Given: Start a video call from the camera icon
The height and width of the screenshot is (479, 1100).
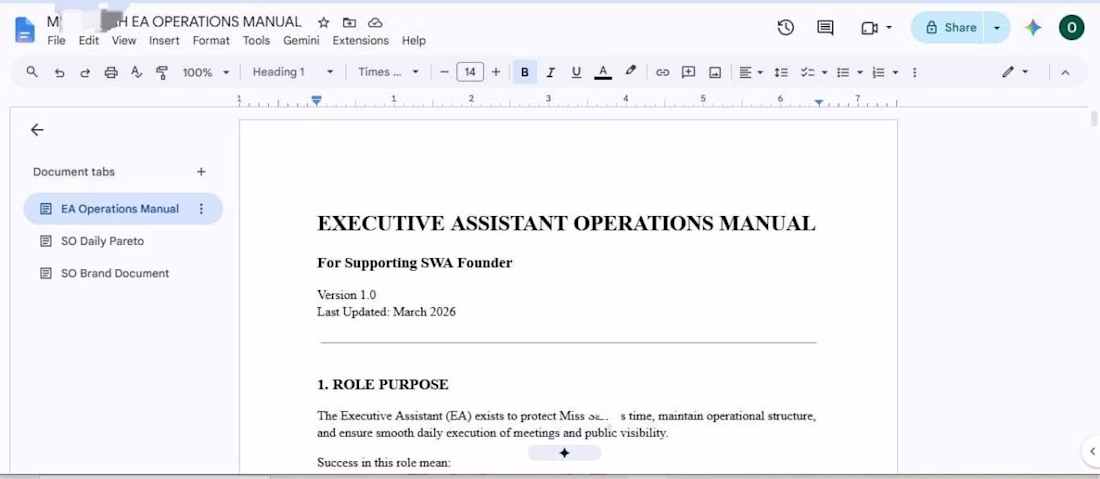Looking at the screenshot, I should click(869, 28).
